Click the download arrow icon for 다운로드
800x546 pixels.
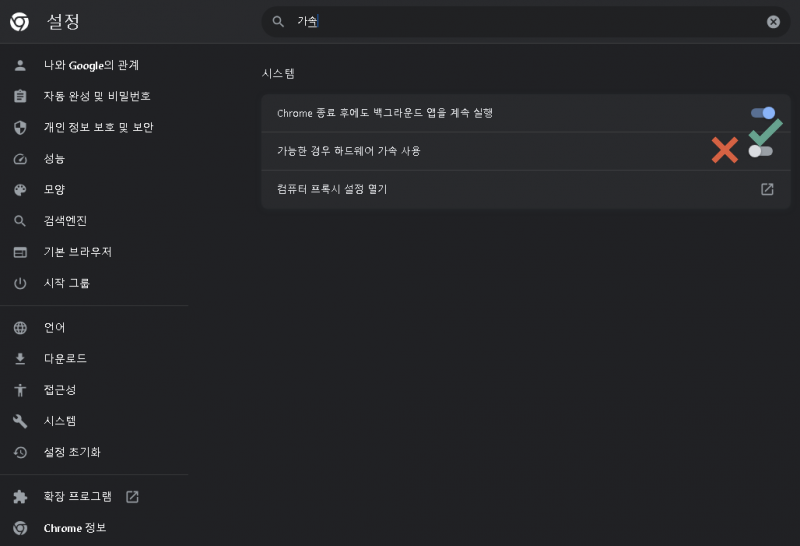point(20,359)
